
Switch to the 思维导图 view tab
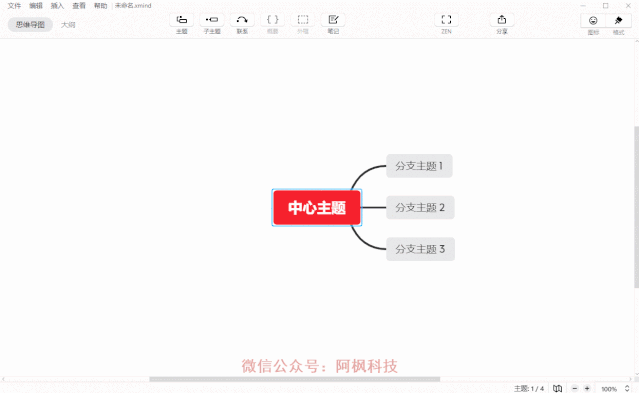(30, 24)
